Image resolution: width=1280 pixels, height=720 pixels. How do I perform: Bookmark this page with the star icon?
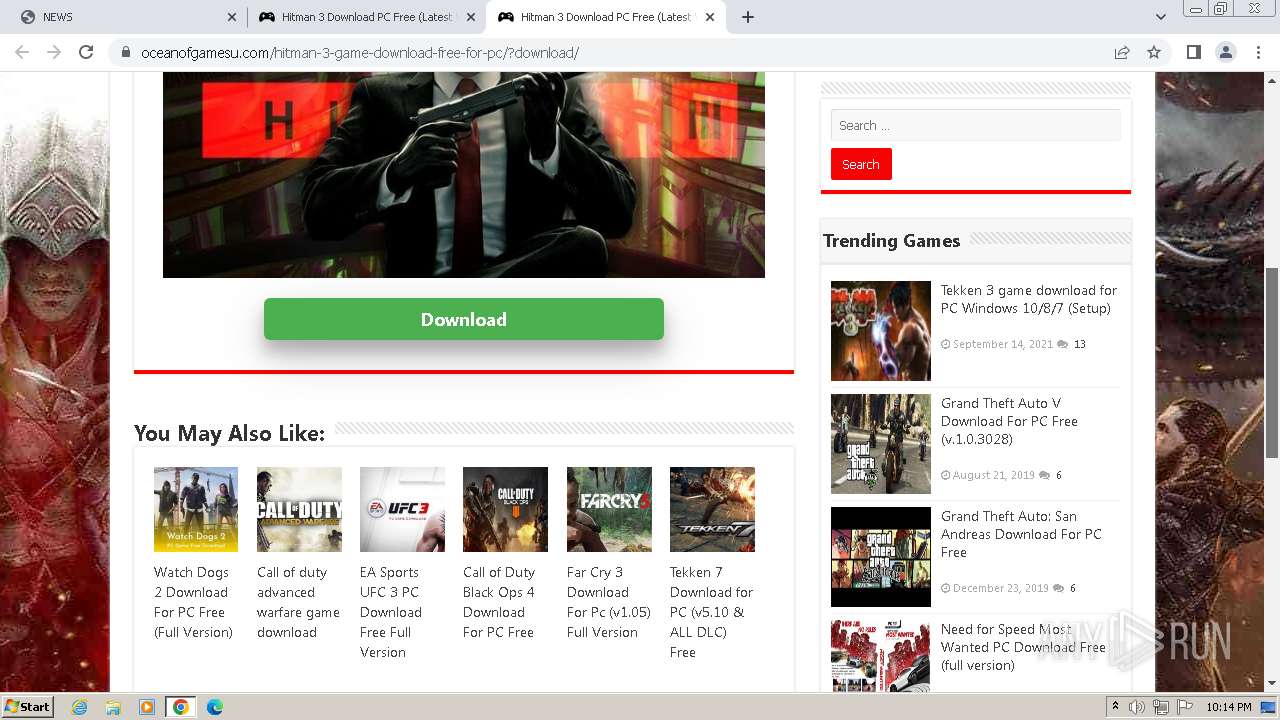[x=1154, y=52]
